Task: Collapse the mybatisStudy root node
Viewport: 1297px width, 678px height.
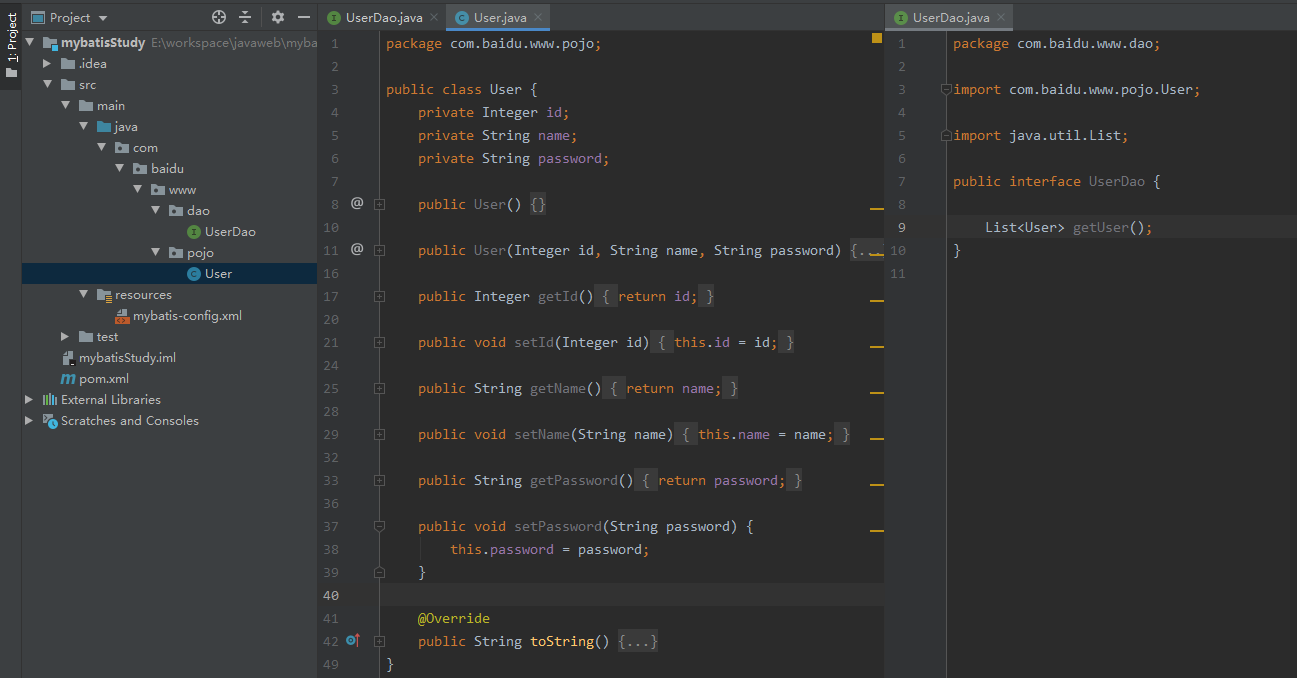Action: pyautogui.click(x=30, y=43)
